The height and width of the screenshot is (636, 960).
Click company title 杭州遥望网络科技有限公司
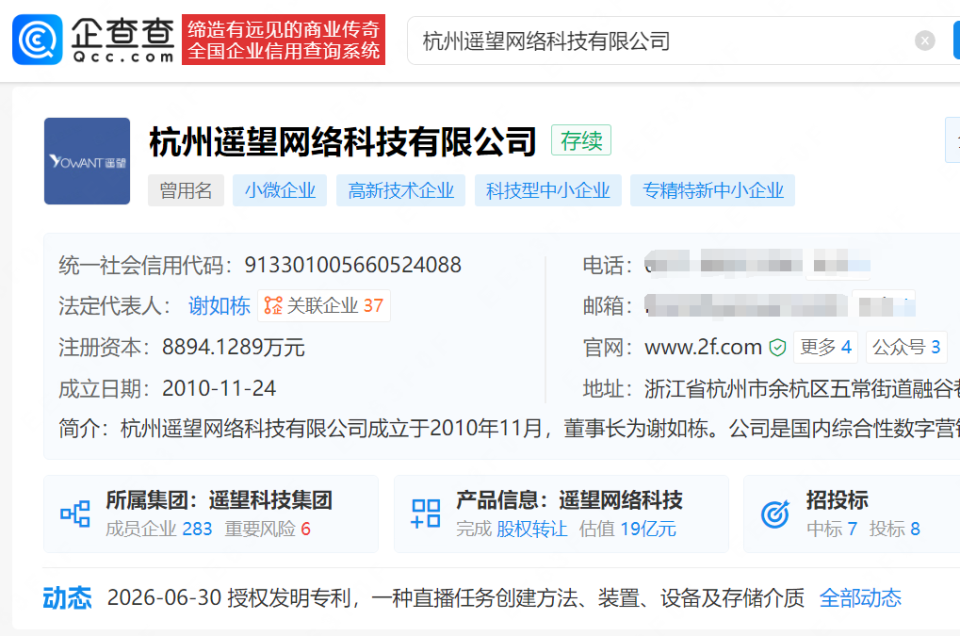pyautogui.click(x=343, y=141)
